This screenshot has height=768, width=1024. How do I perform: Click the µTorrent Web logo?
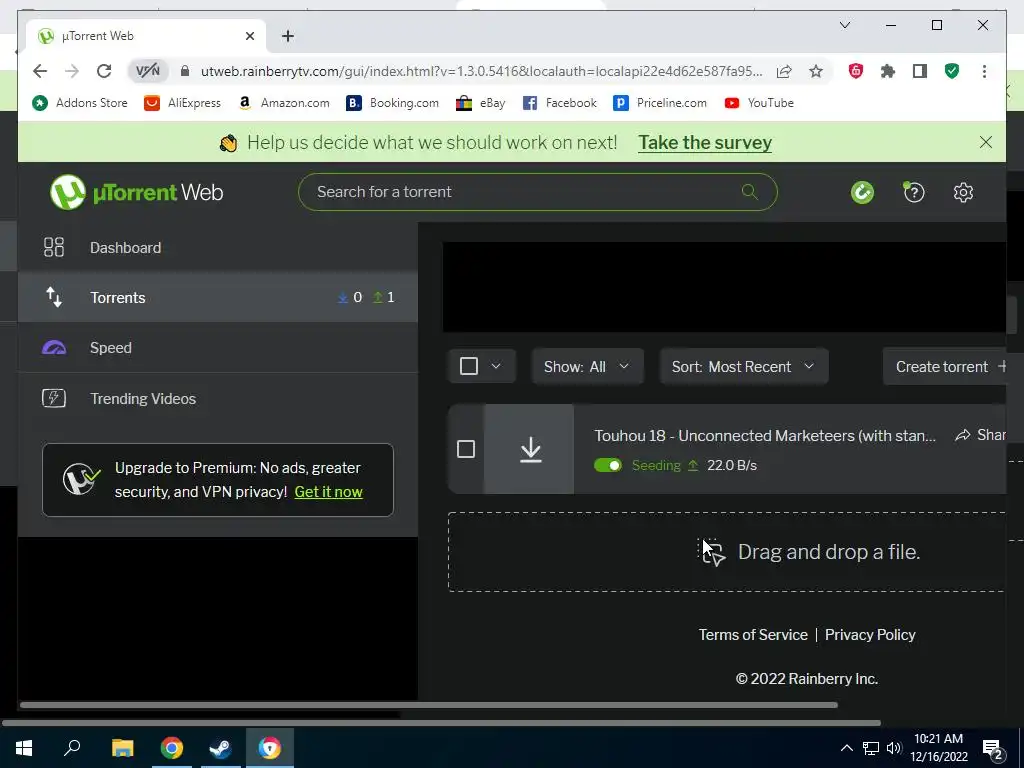click(136, 192)
